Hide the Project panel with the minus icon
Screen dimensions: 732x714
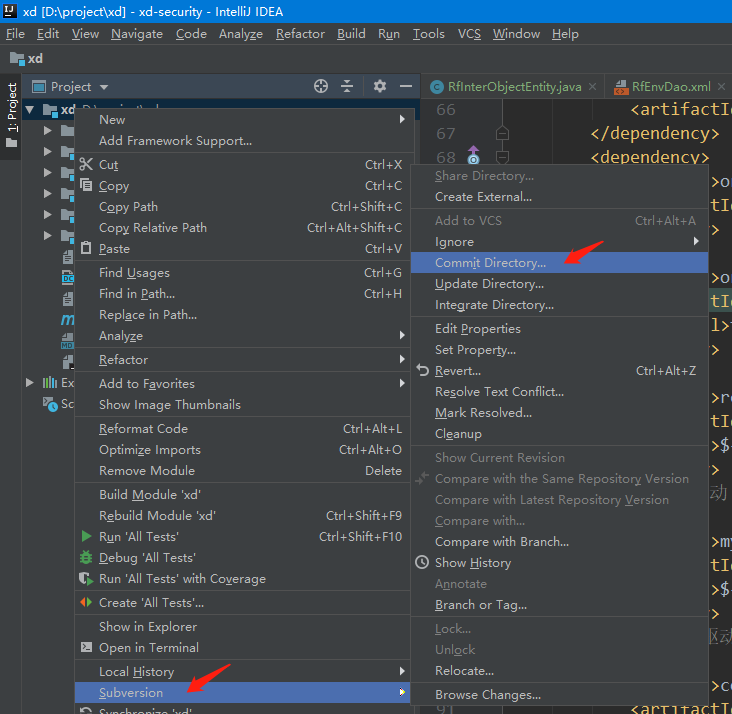pos(406,86)
